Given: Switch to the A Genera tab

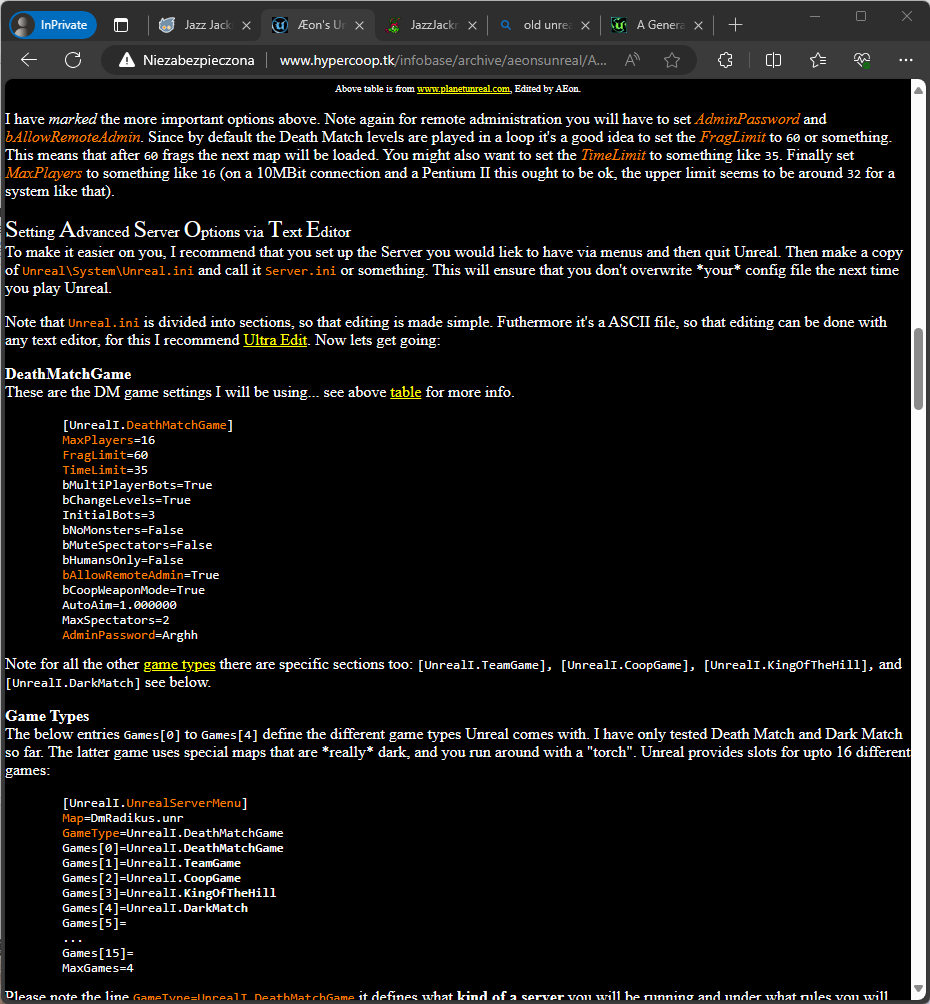Looking at the screenshot, I should pos(649,25).
